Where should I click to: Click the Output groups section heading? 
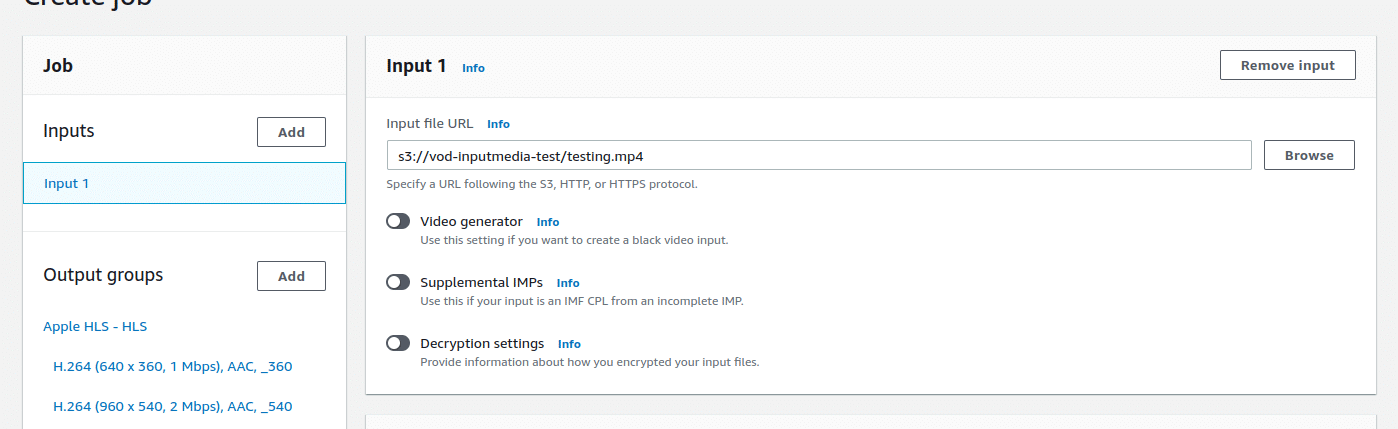tap(103, 275)
